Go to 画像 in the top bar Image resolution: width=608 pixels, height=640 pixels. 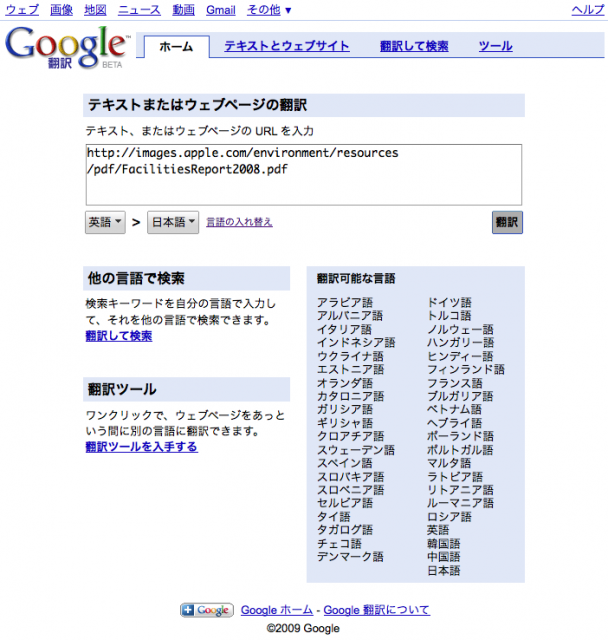[x=62, y=10]
